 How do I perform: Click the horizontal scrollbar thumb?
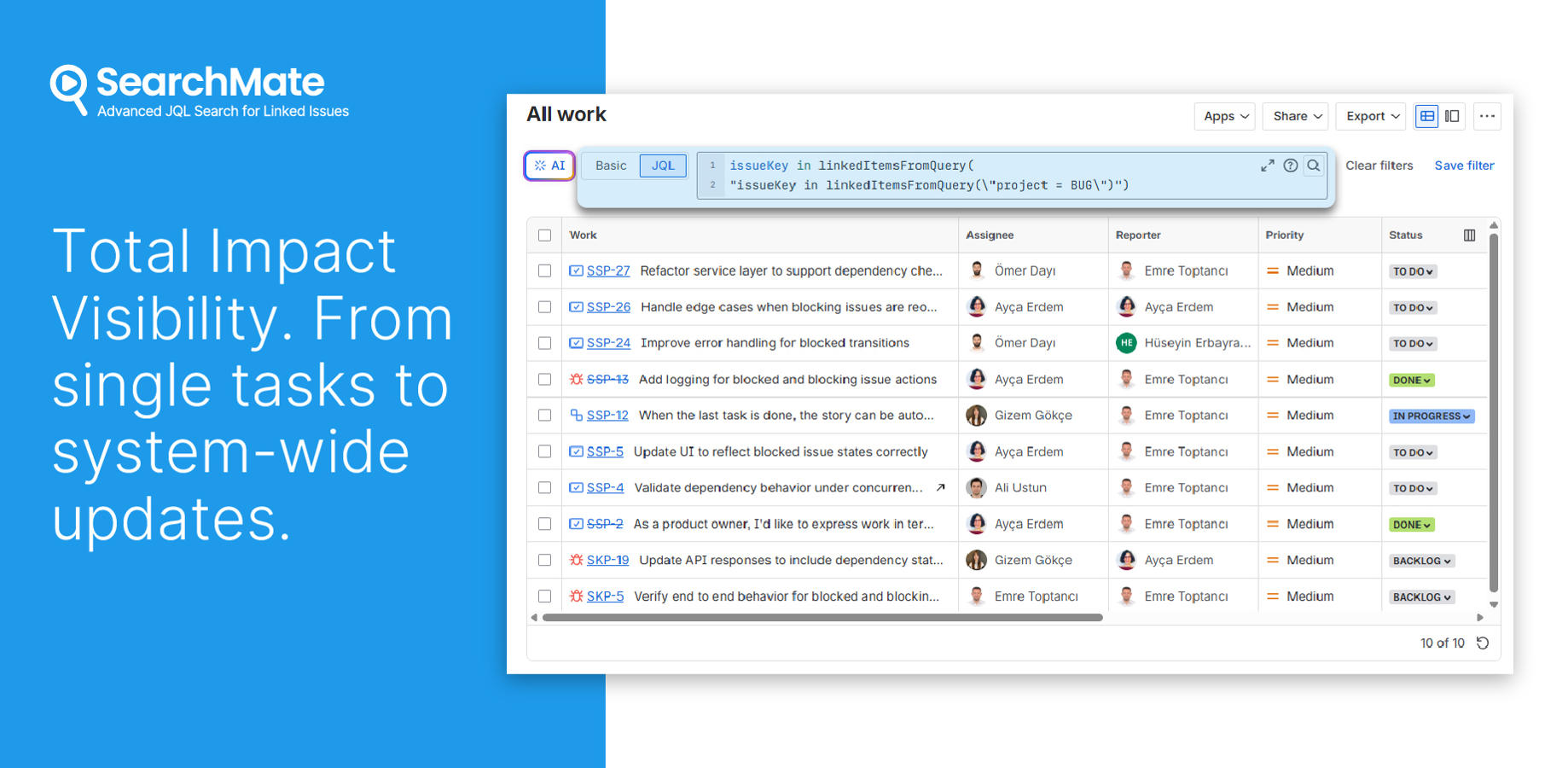pos(822,617)
